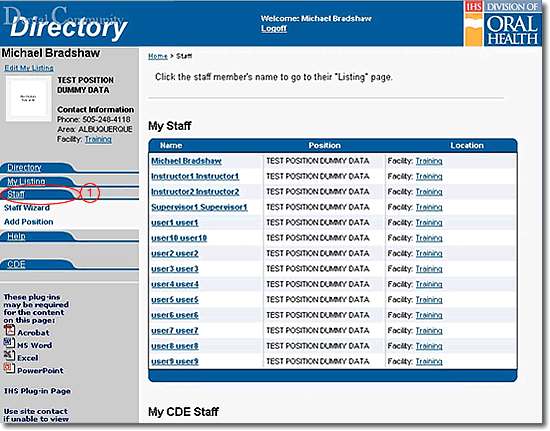Click Training facility link in user5's row
The width and height of the screenshot is (550, 431).
[429, 300]
